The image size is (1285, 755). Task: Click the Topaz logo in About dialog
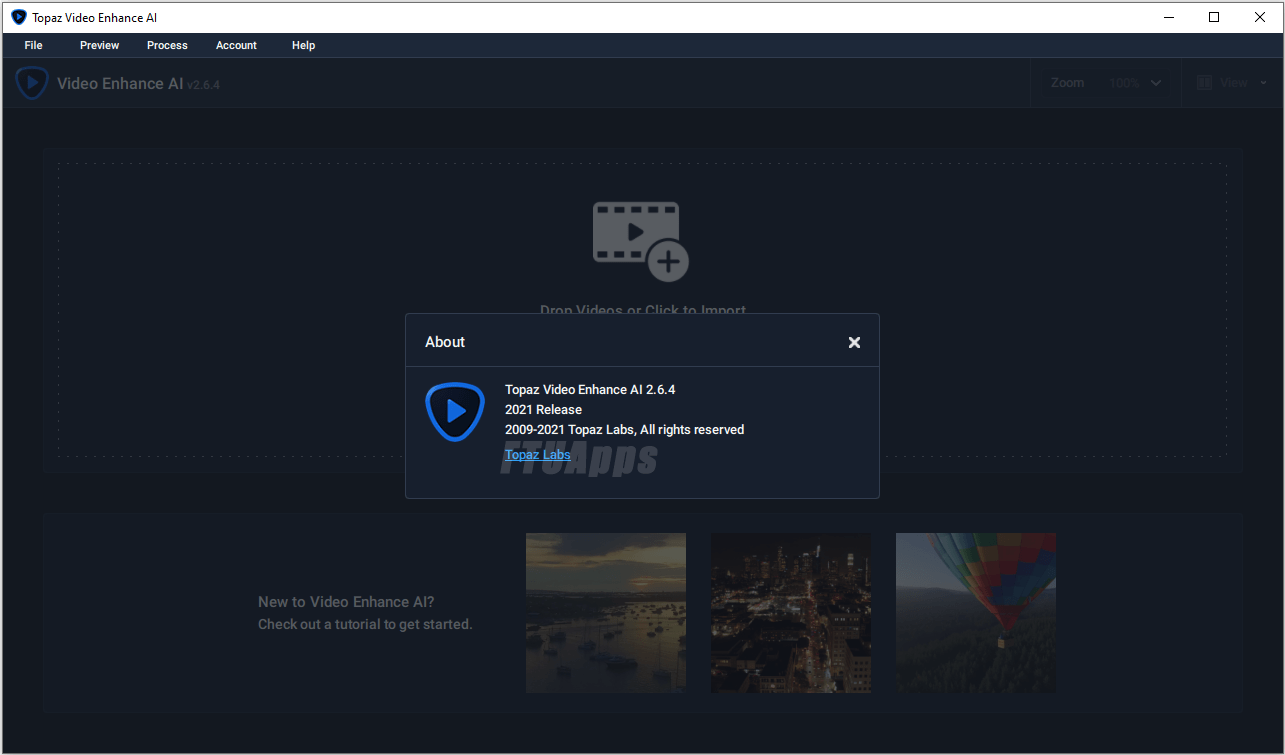point(455,411)
